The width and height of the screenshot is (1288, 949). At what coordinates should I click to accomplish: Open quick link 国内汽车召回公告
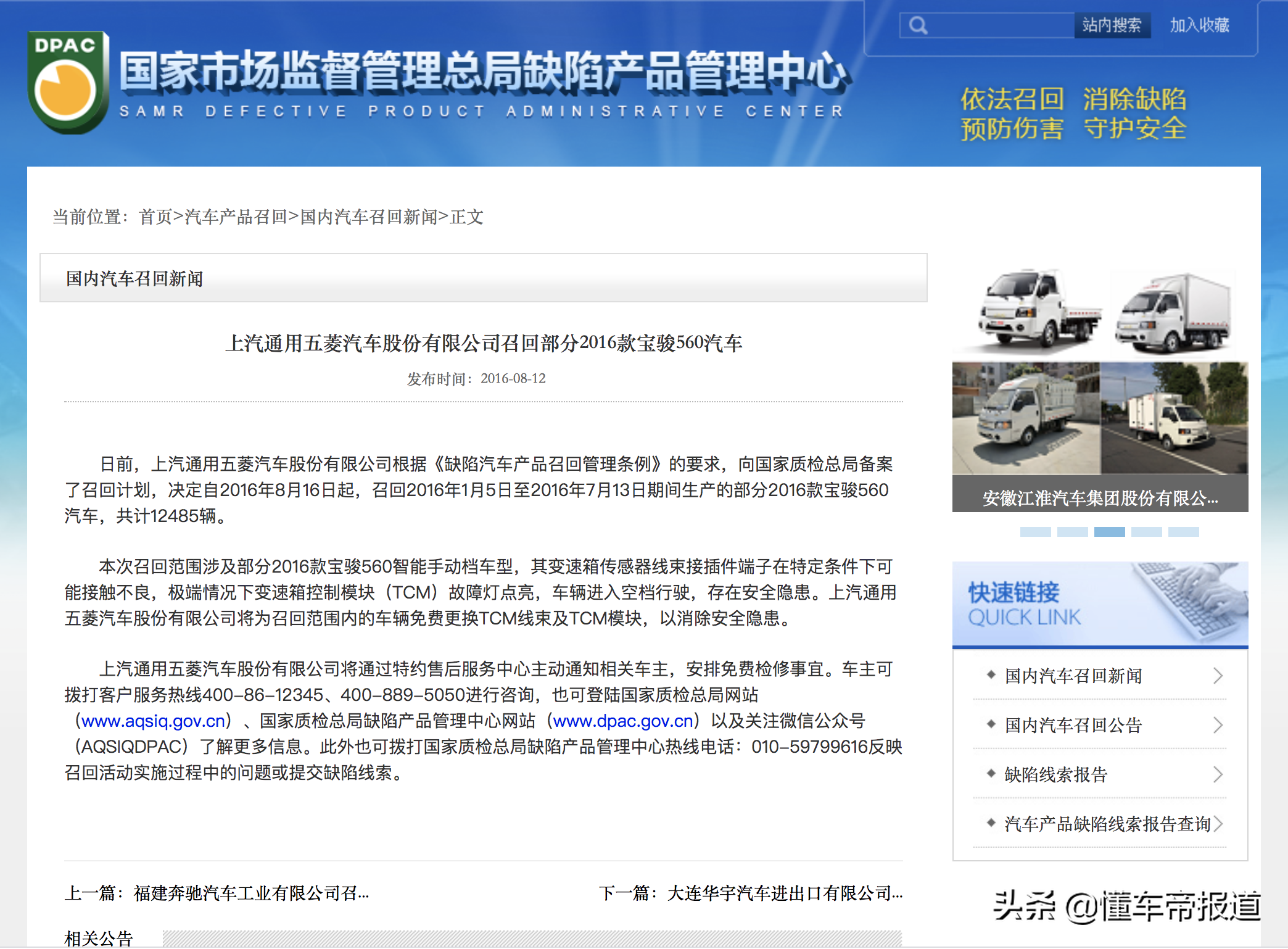(1073, 725)
